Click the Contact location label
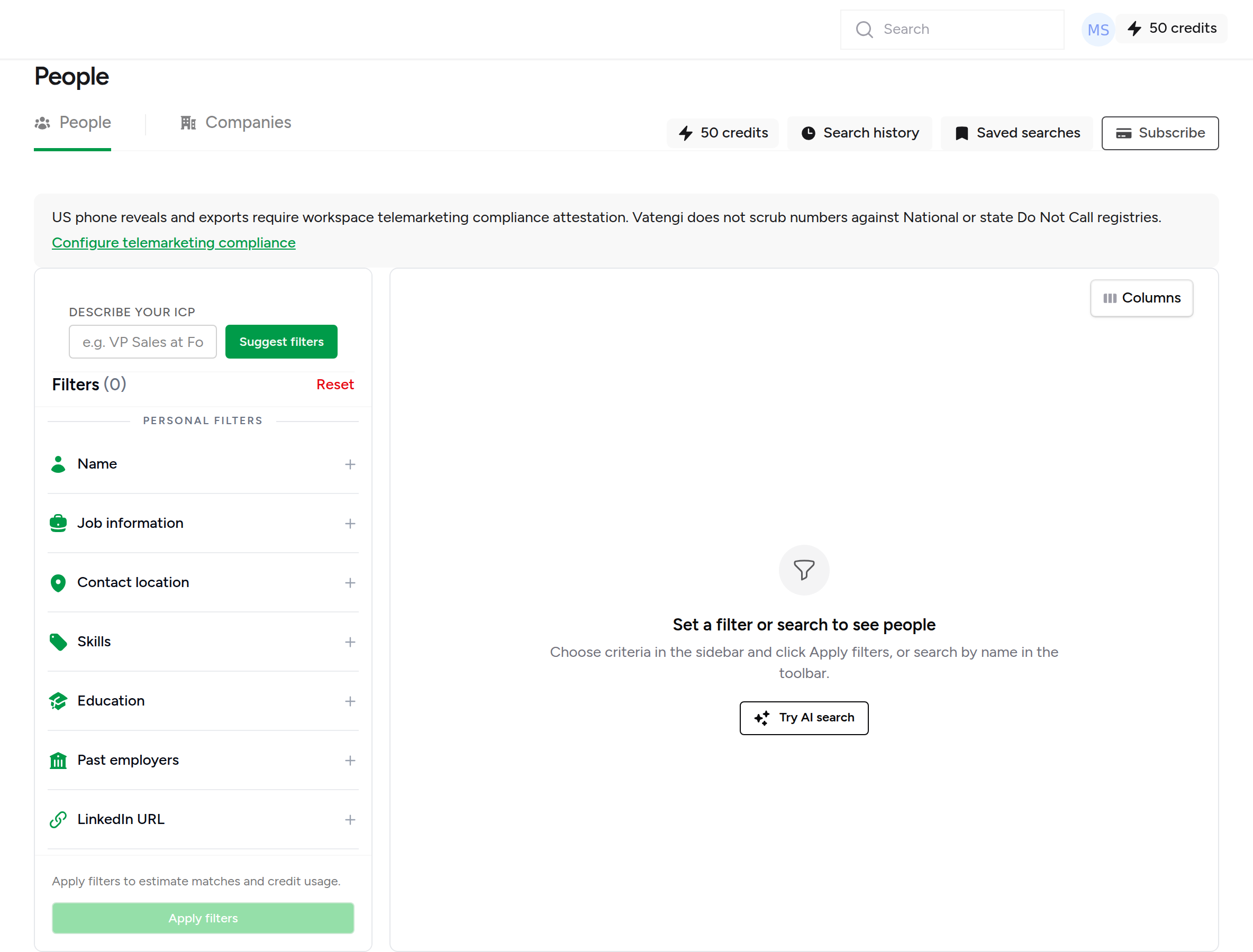1253x952 pixels. tap(133, 582)
